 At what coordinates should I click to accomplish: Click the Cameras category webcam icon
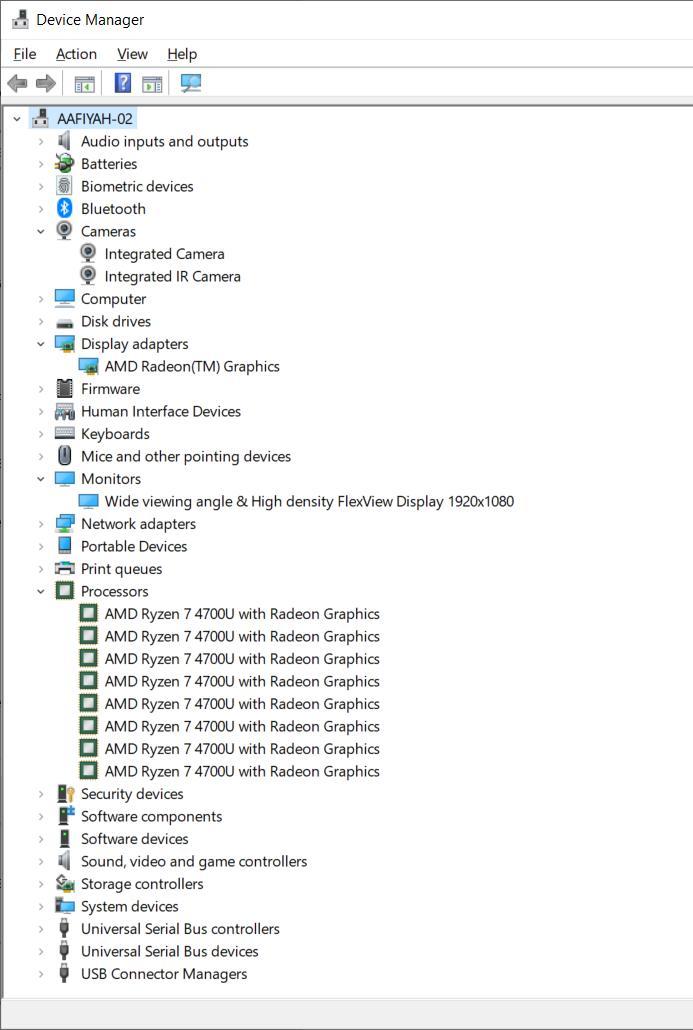(x=64, y=231)
